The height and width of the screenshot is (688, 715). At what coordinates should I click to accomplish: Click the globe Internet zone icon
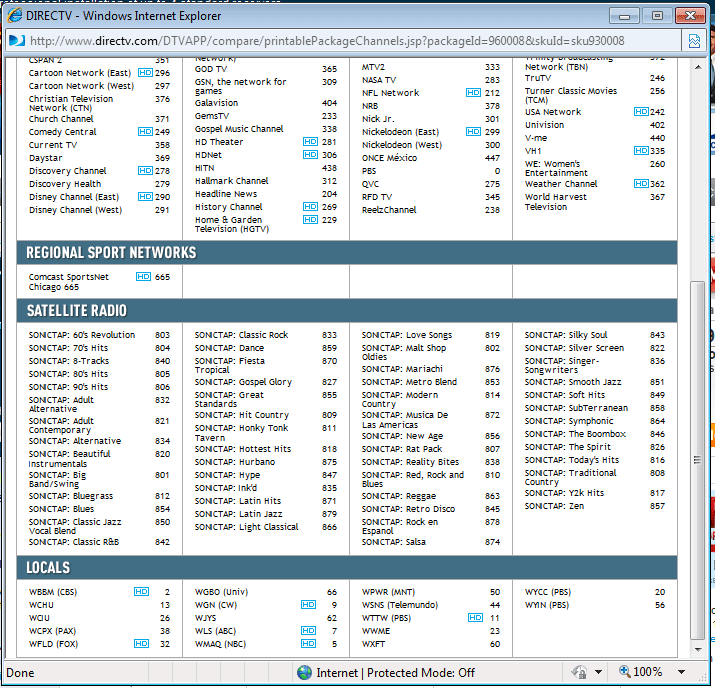[x=304, y=672]
